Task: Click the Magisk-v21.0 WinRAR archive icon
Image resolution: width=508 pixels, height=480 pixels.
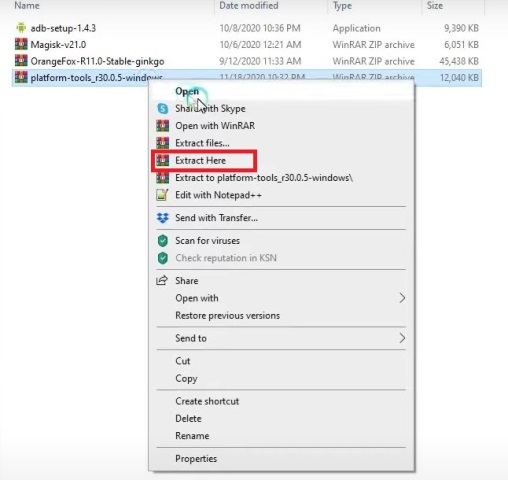Action: click(21, 44)
